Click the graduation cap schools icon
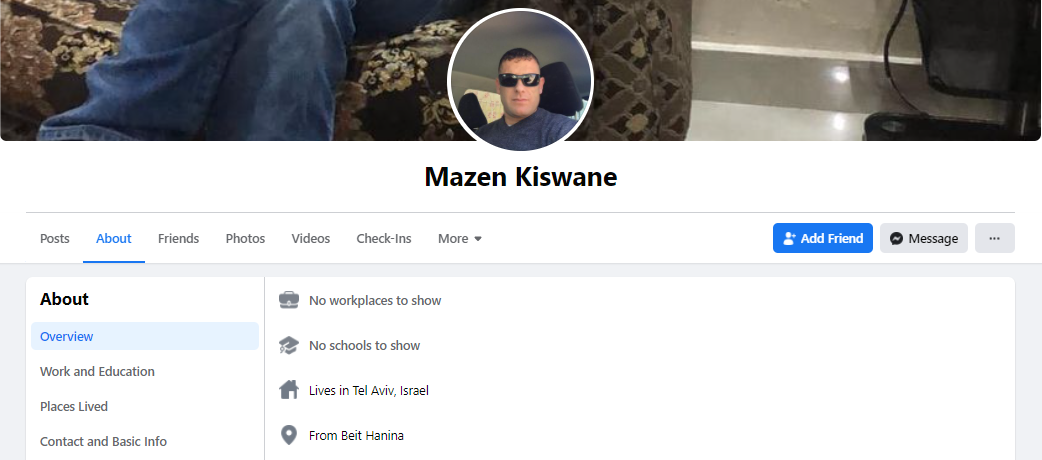This screenshot has width=1042, height=460. point(288,345)
